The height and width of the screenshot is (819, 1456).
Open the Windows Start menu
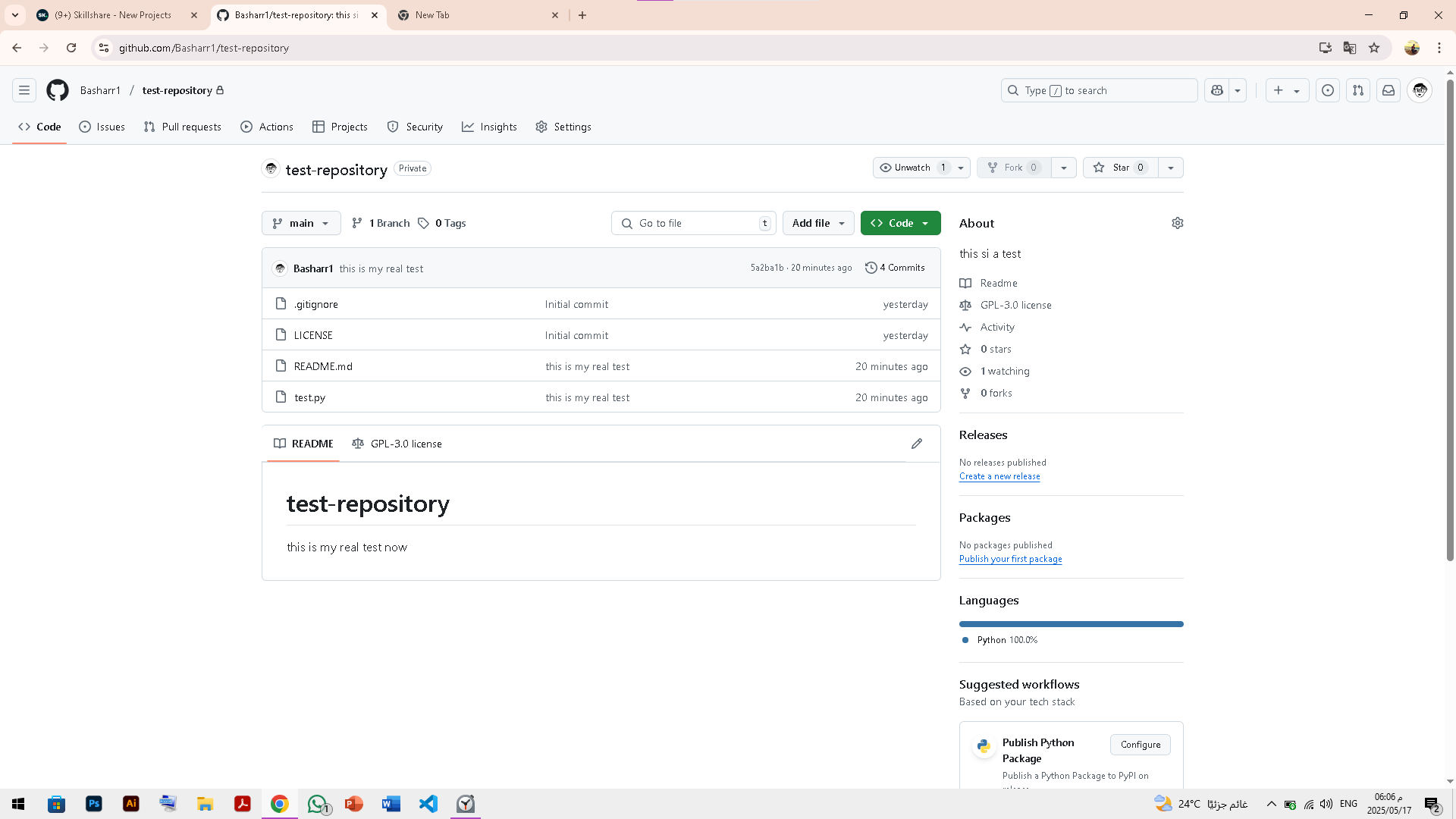[x=19, y=804]
